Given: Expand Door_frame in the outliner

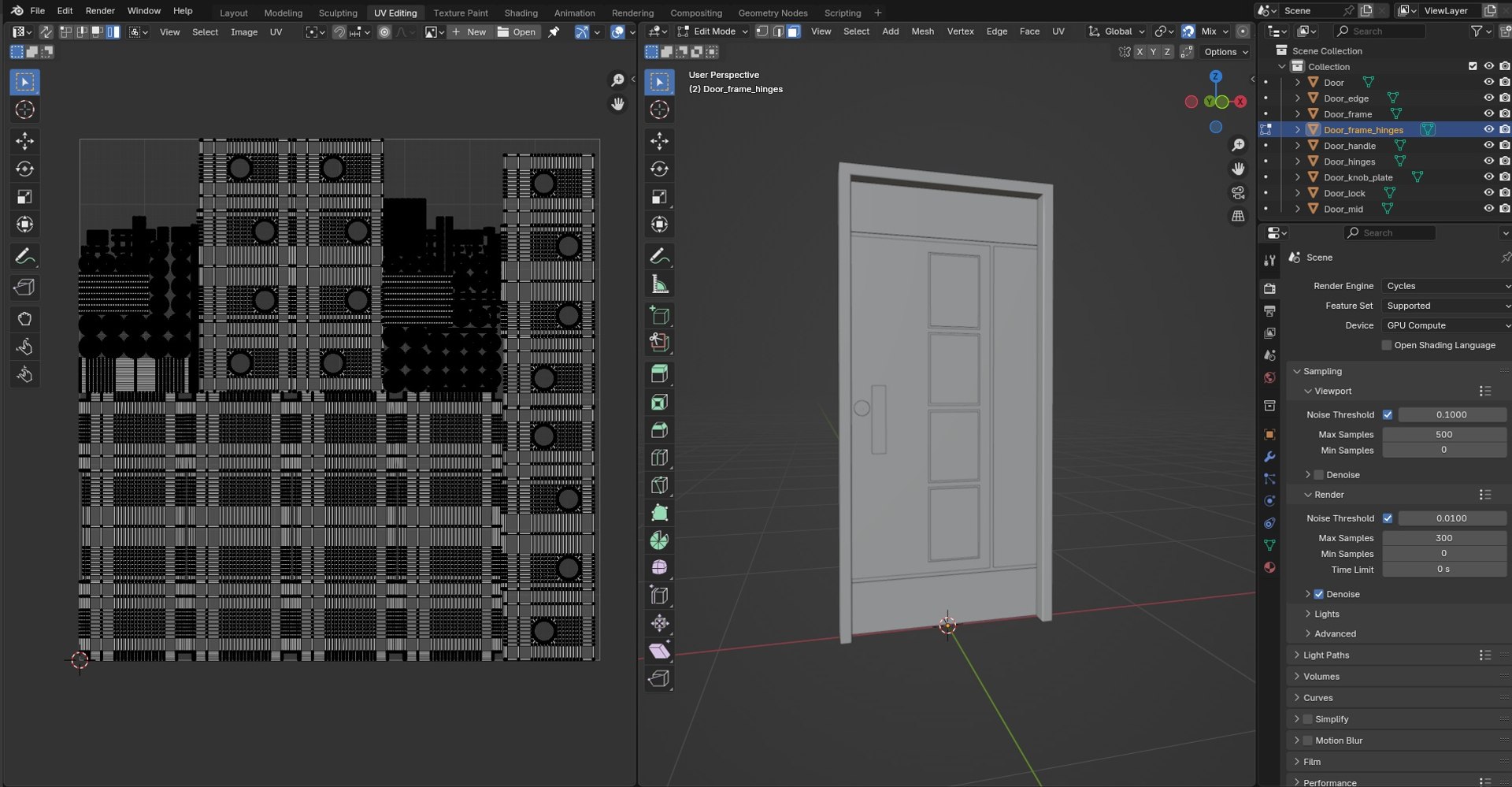Looking at the screenshot, I should point(1298,114).
